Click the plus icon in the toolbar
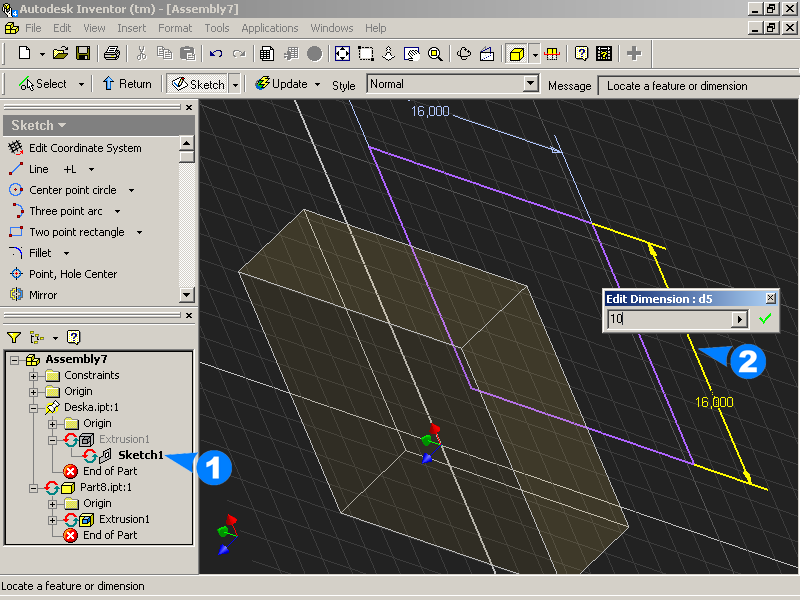Screen dimensions: 800x600 tap(634, 53)
